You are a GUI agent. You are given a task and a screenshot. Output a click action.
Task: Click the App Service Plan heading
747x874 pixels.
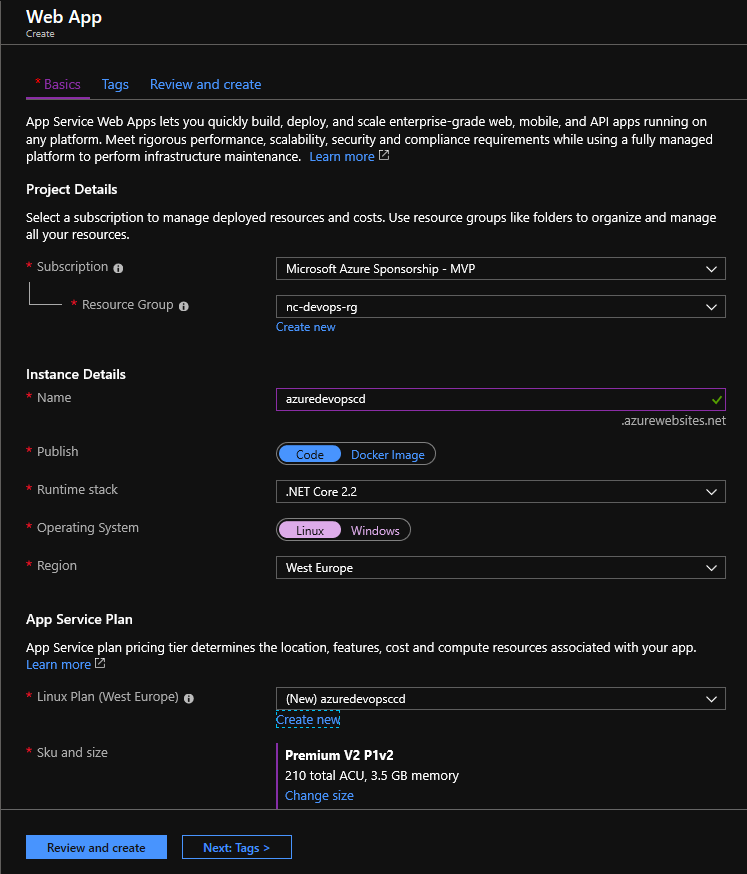pos(79,620)
